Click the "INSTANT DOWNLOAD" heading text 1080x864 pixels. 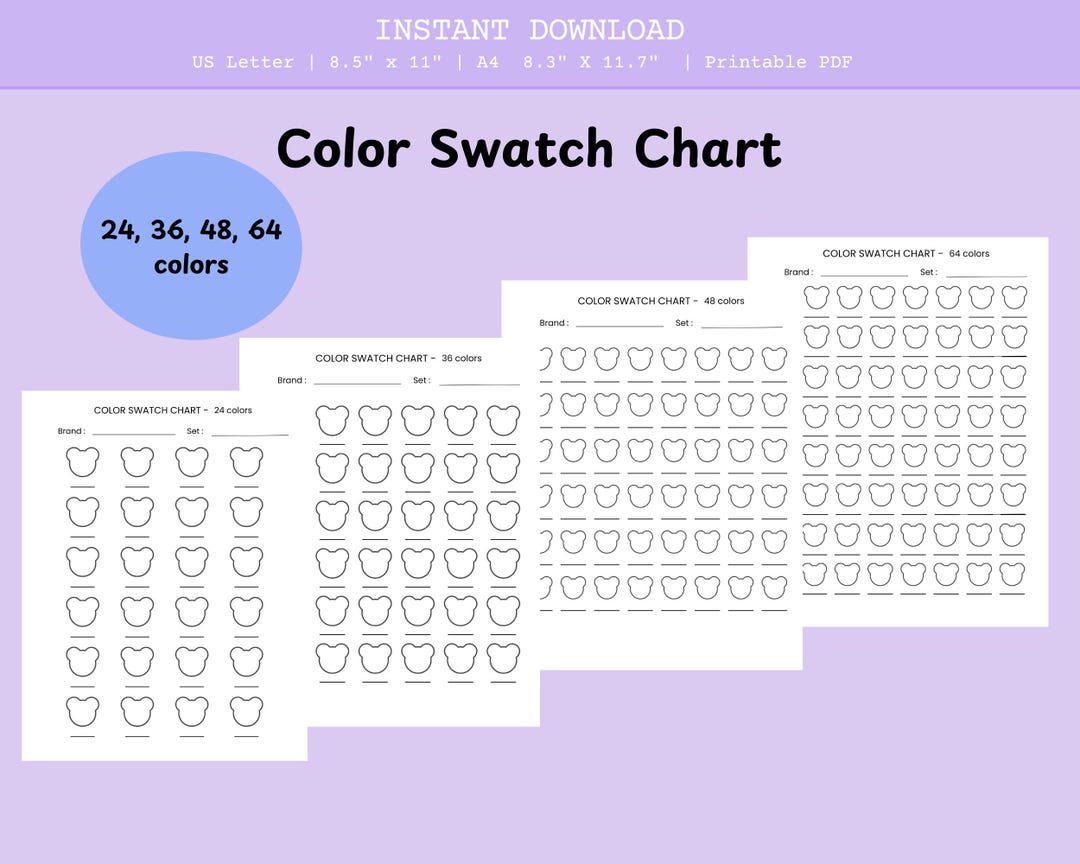pos(529,30)
